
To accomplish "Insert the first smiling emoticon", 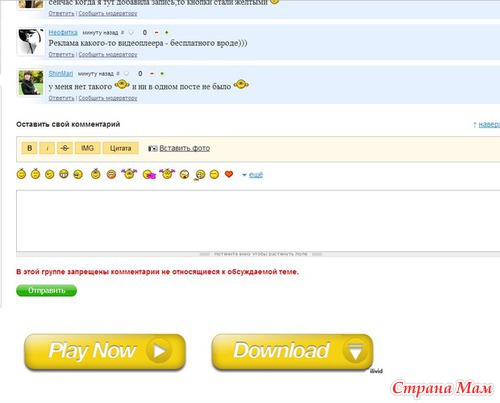I will point(21,174).
